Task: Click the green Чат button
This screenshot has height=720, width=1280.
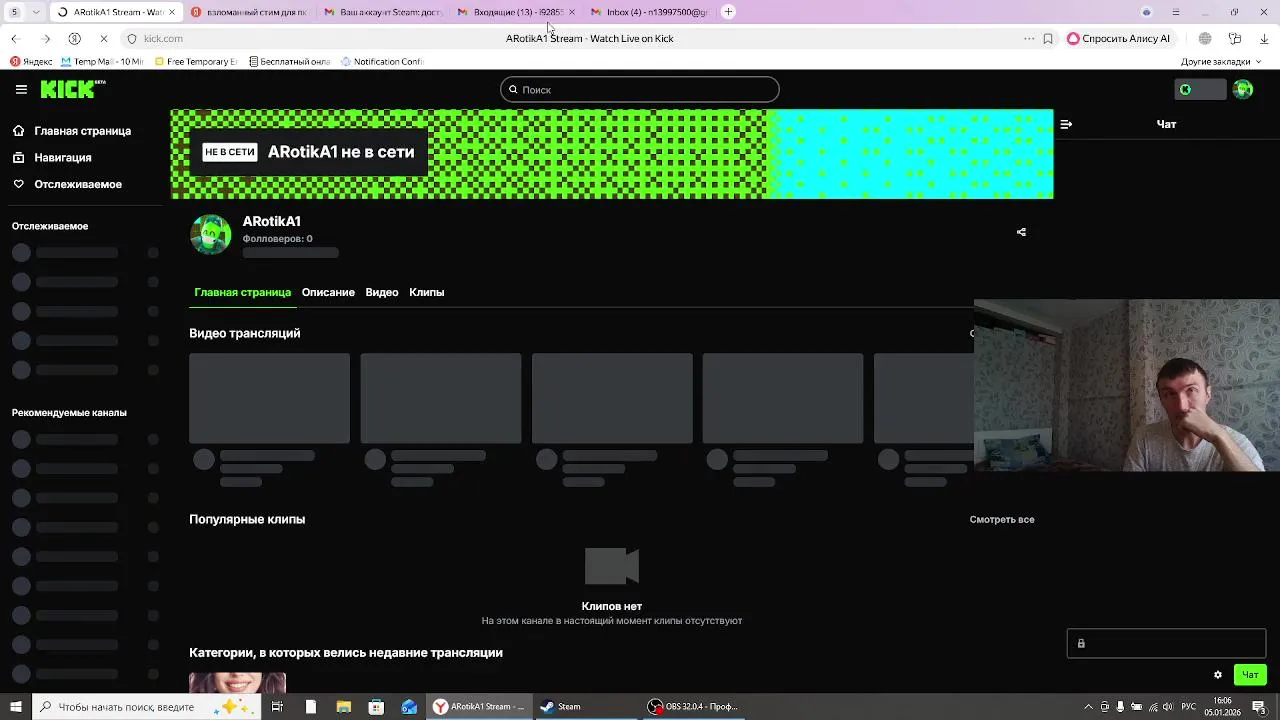Action: pos(1250,675)
